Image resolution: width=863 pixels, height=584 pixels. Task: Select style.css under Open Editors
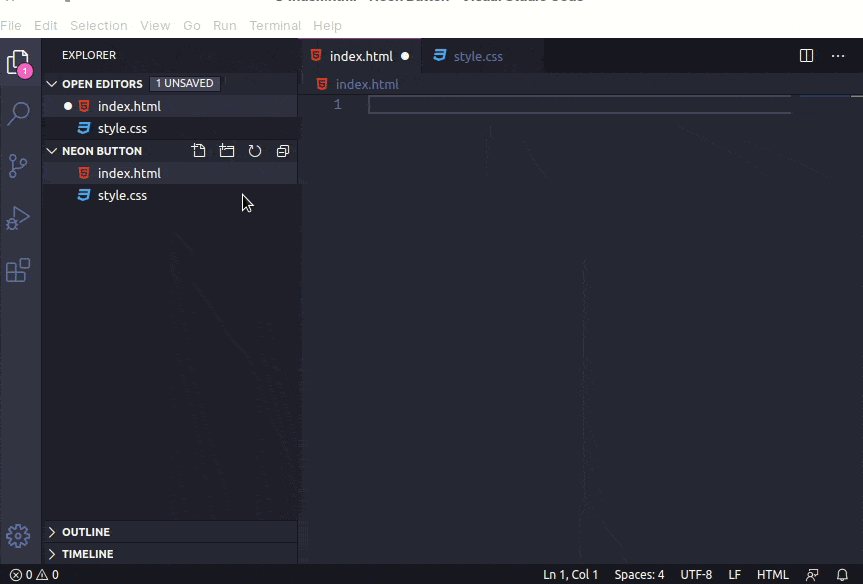pyautogui.click(x=171, y=128)
